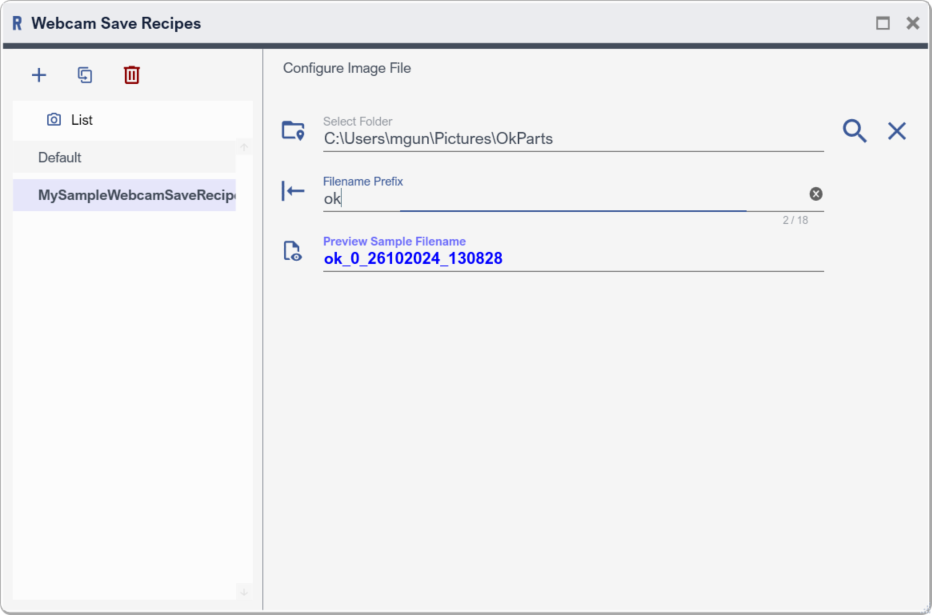Click the Preview Sample Filename value

(x=413, y=259)
